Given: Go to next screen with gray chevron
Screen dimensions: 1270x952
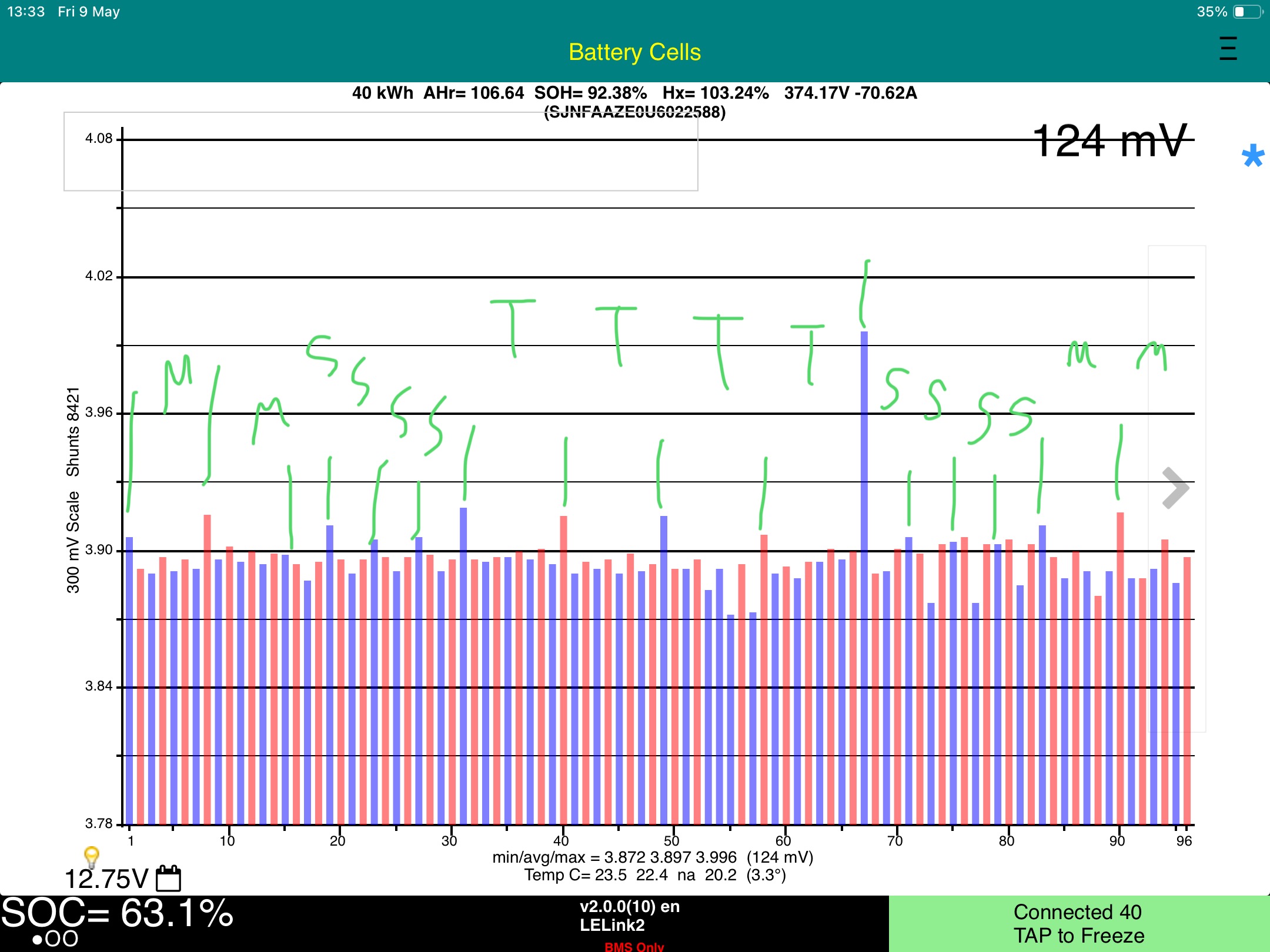Looking at the screenshot, I should coord(1175,488).
